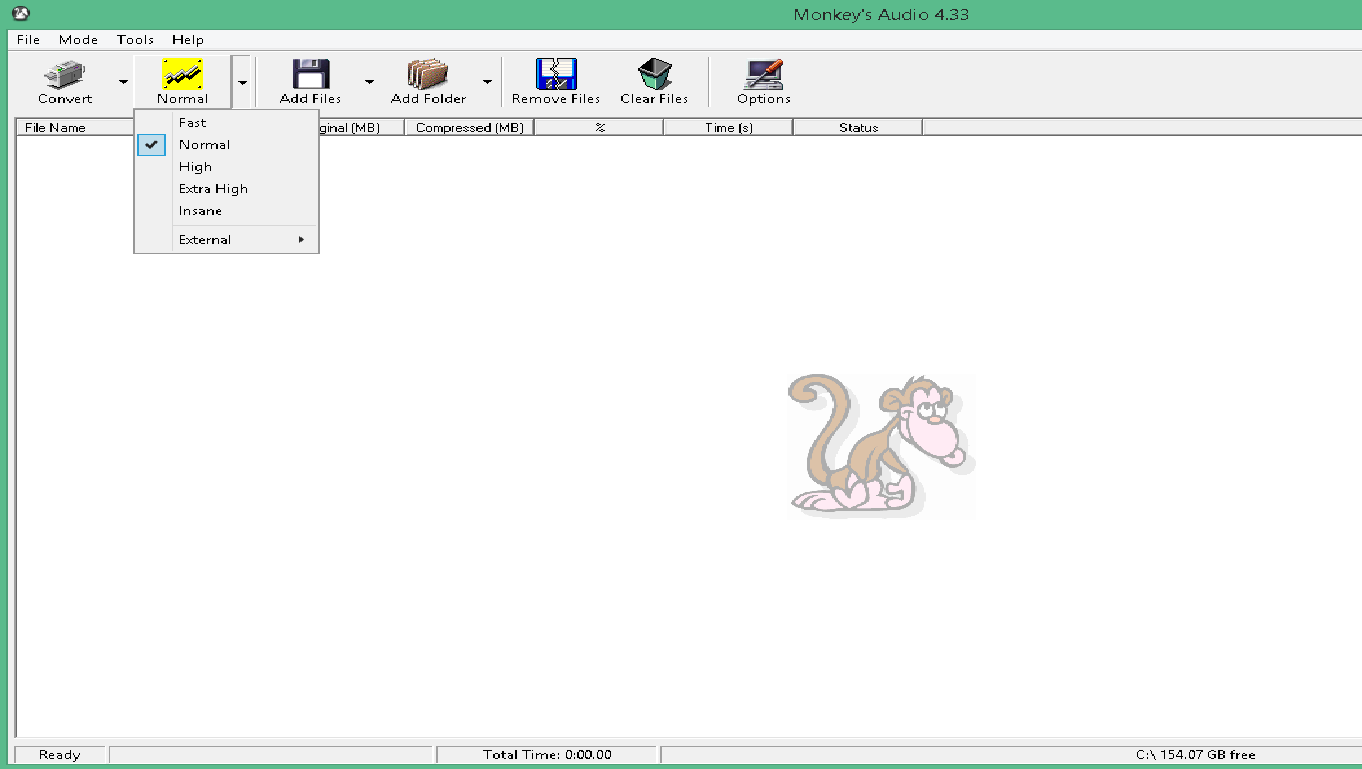
Task: Click the Add Folder icon
Action: 428,74
